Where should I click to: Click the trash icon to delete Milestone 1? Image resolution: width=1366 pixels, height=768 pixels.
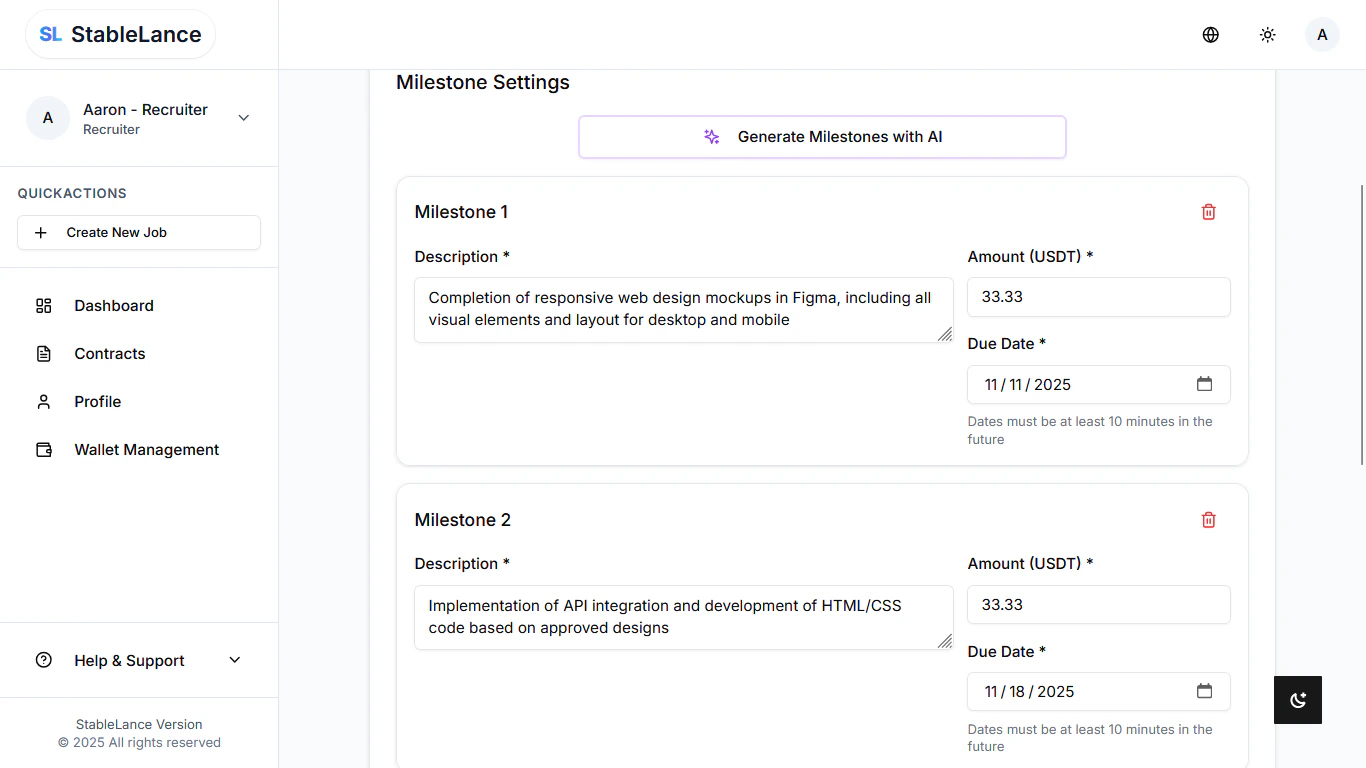[1208, 211]
